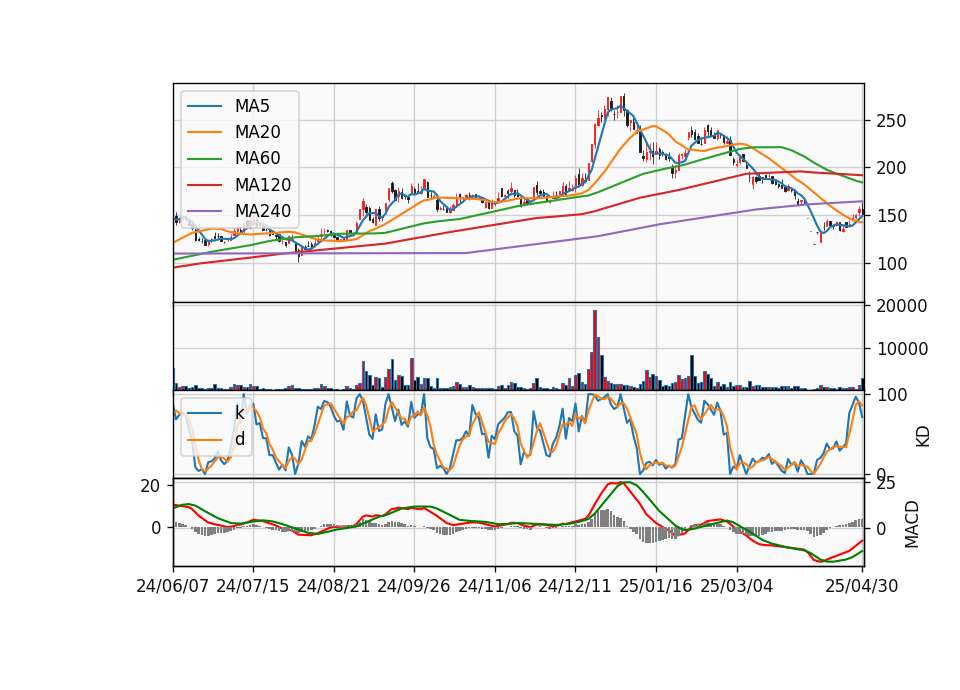Click the 24/11/06 date axis label

click(495, 586)
